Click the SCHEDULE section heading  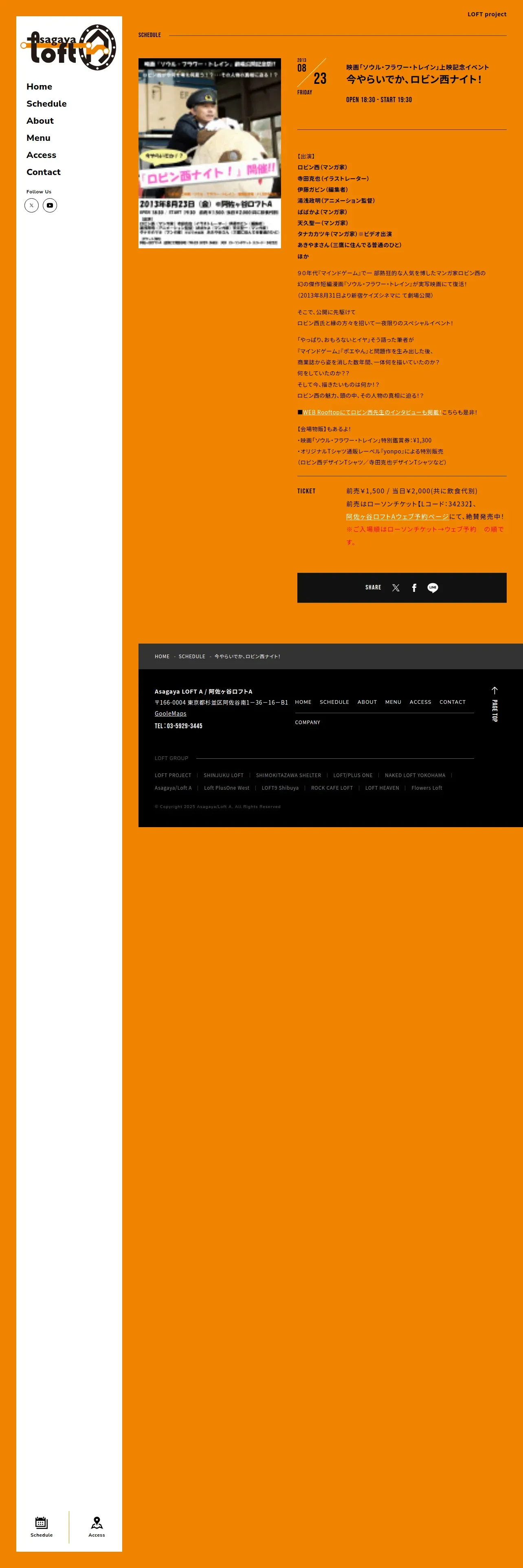pyautogui.click(x=150, y=35)
